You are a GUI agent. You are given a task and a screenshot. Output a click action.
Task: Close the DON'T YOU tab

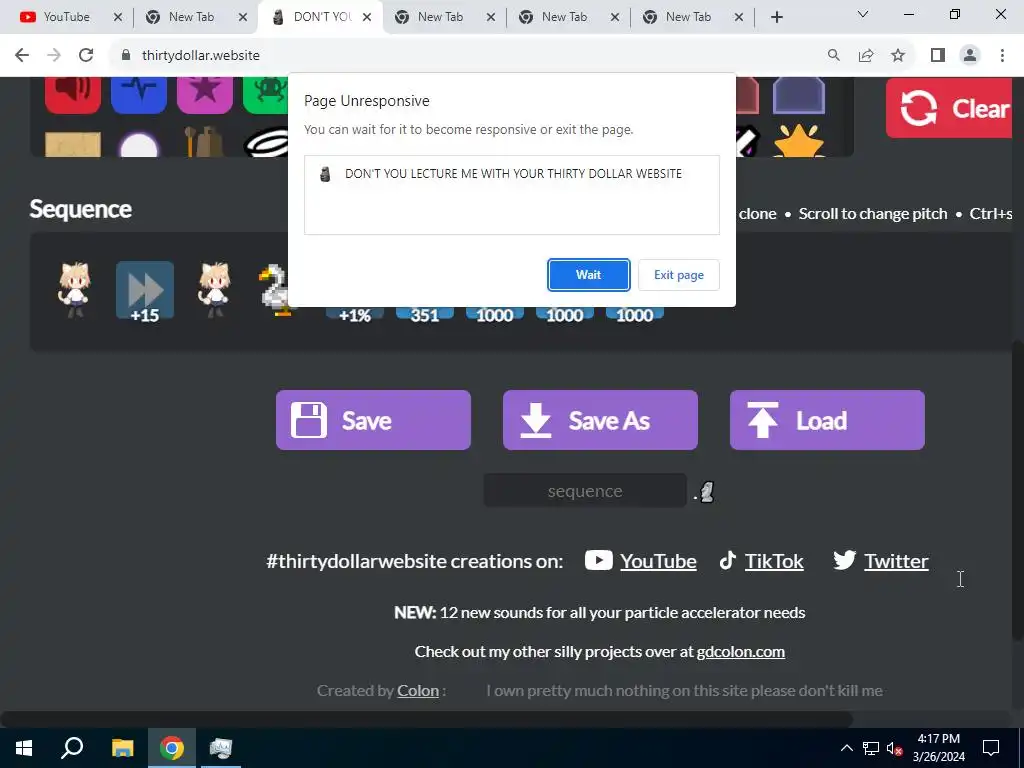click(x=367, y=17)
